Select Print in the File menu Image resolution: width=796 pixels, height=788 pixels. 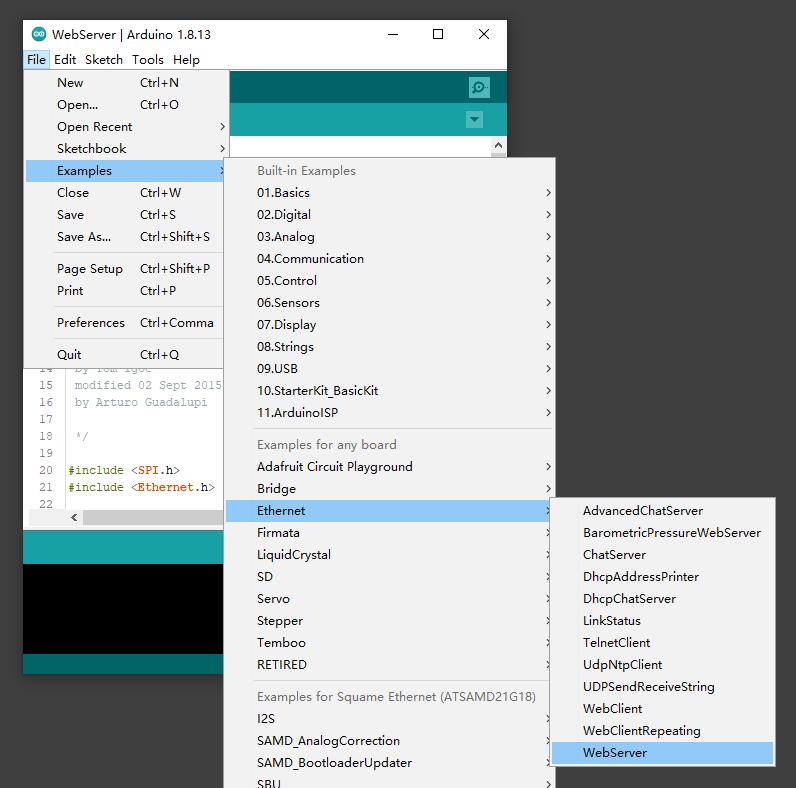tap(125, 290)
